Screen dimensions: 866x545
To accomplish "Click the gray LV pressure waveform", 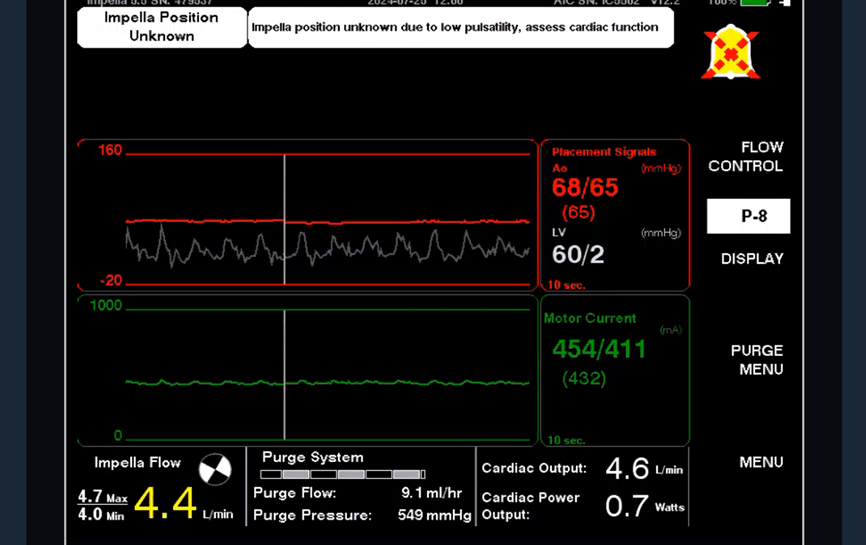I will click(x=328, y=246).
